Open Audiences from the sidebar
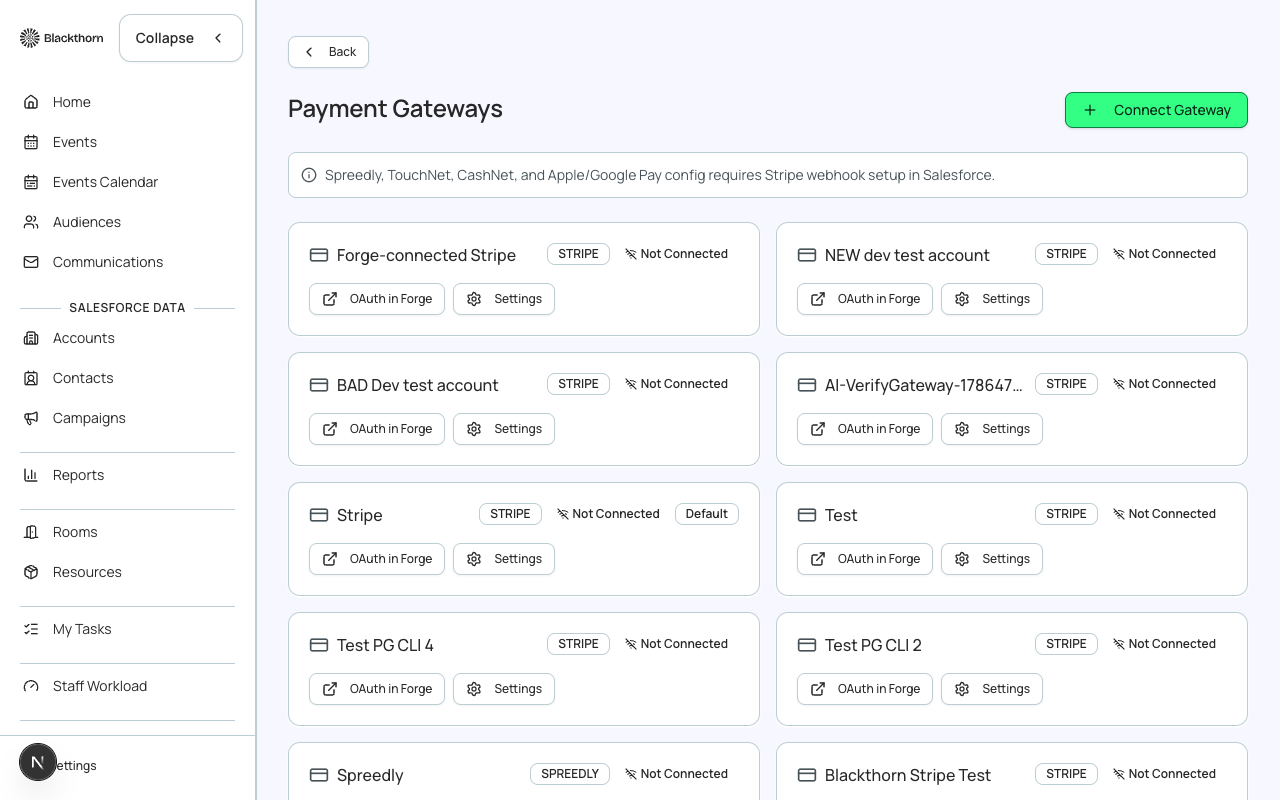 (128, 222)
